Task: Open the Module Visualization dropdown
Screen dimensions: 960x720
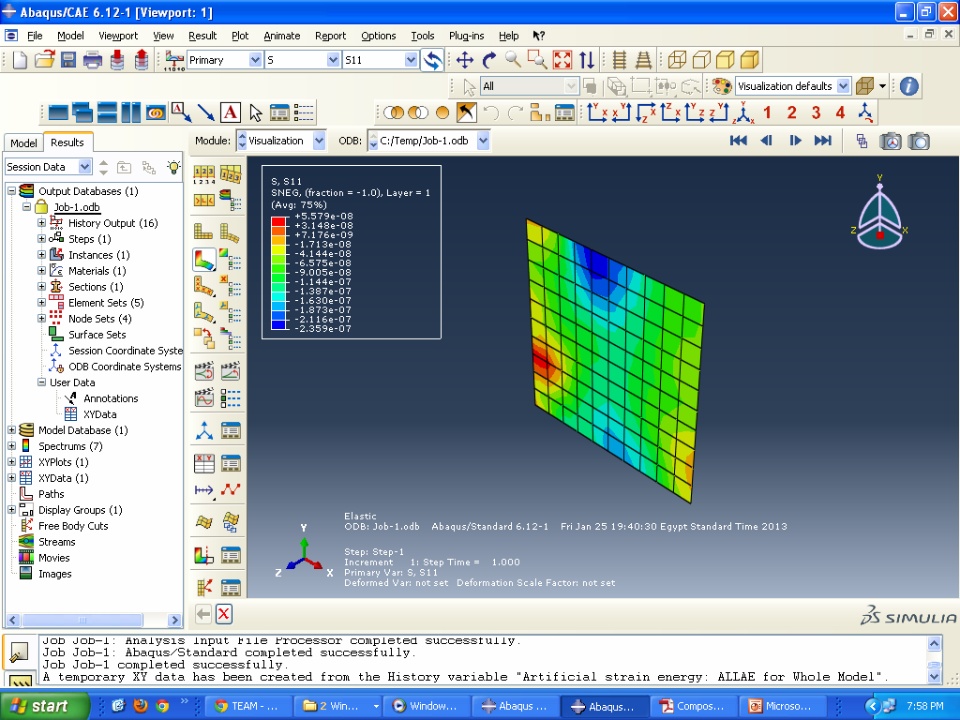Action: coord(319,141)
